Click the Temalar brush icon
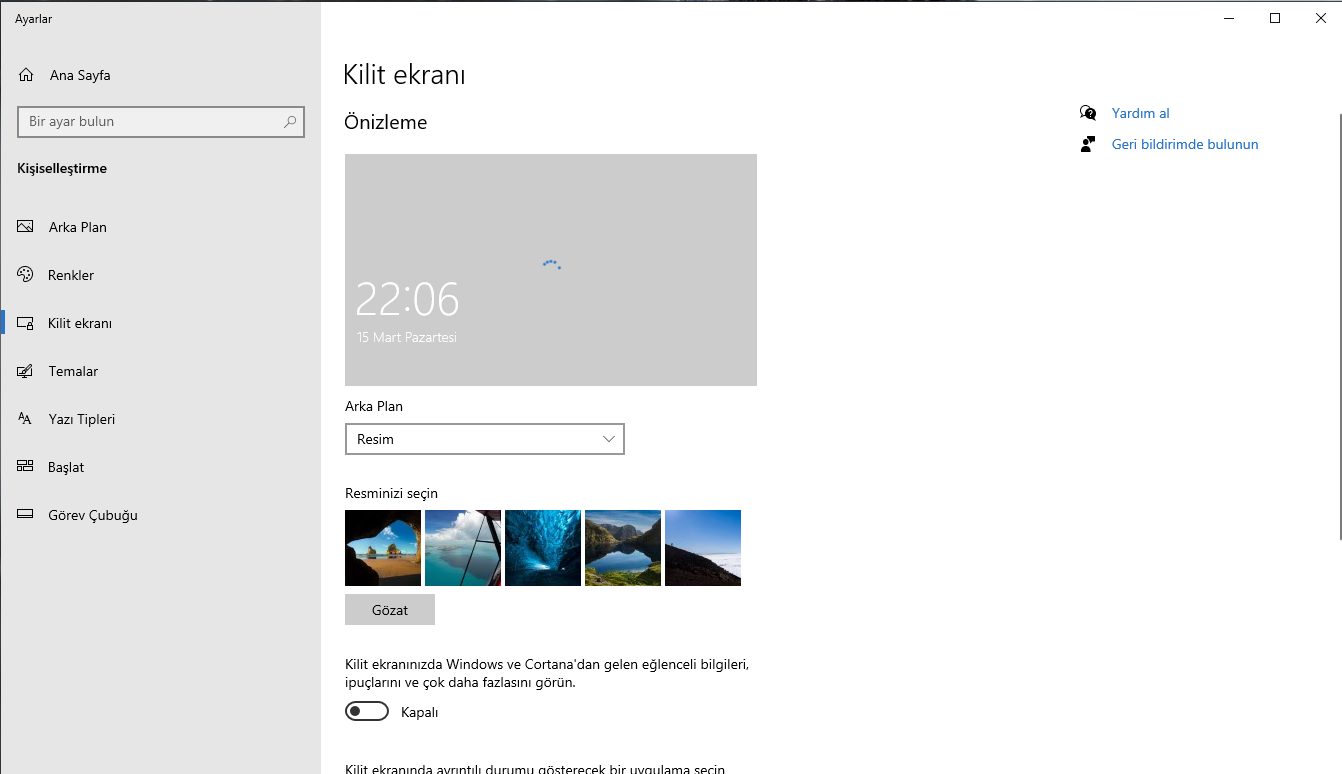This screenshot has height=774, width=1342. pyautogui.click(x=26, y=371)
